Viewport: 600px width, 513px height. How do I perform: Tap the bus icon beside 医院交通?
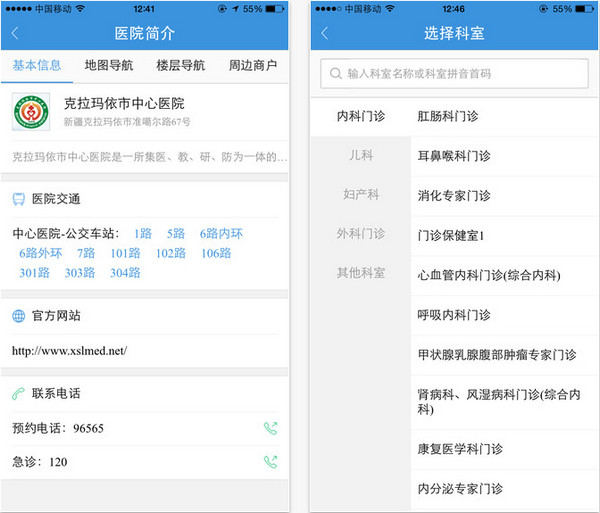[18, 199]
